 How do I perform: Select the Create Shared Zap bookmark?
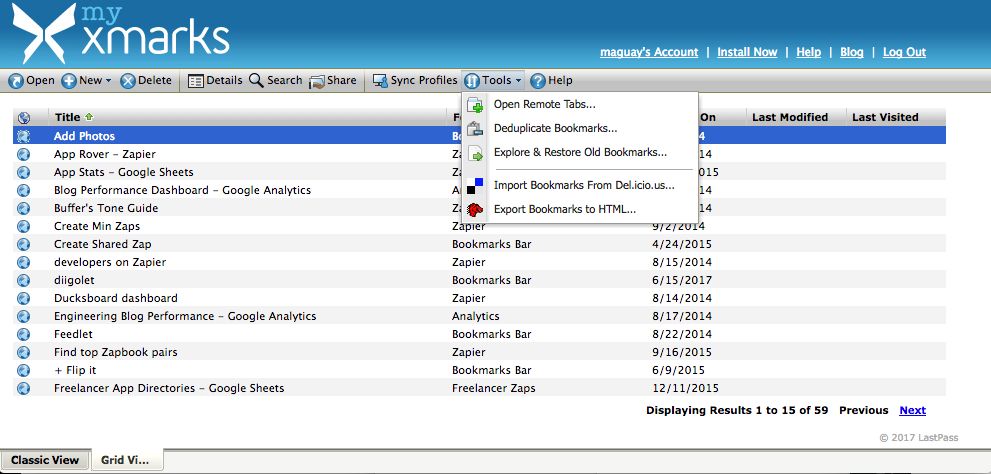coord(102,244)
